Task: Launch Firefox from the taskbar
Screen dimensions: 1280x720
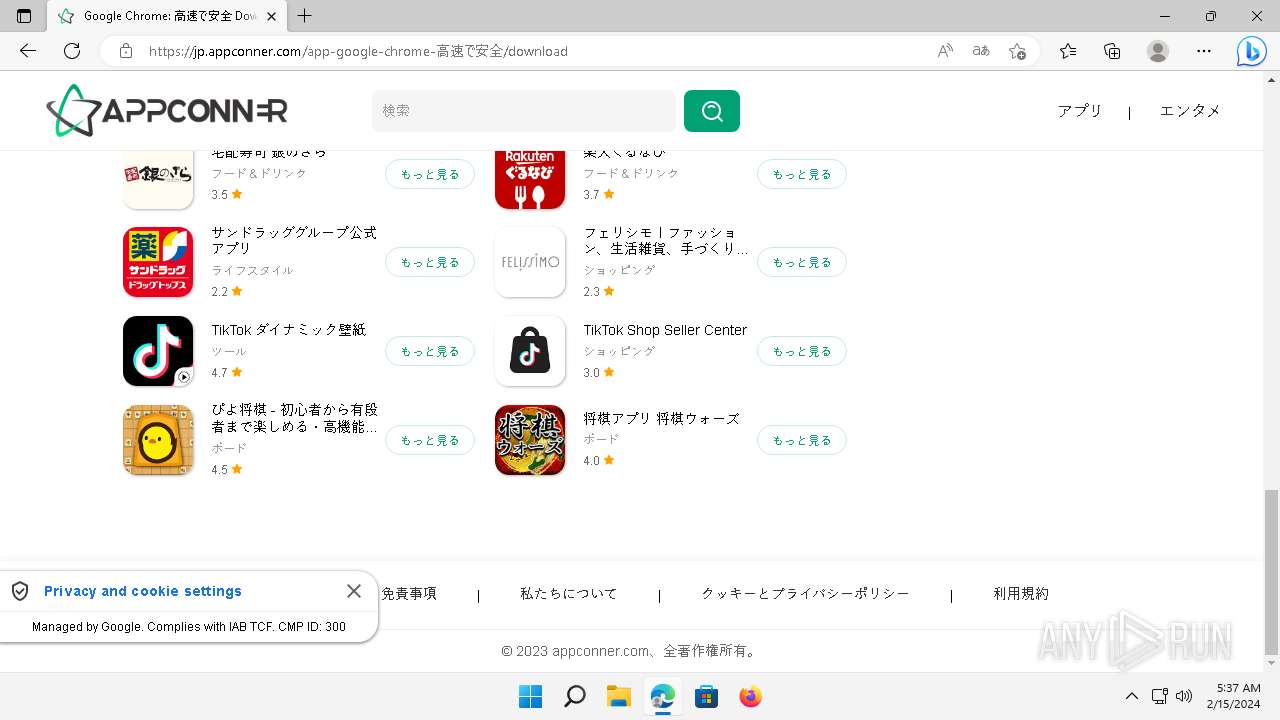Action: click(751, 696)
